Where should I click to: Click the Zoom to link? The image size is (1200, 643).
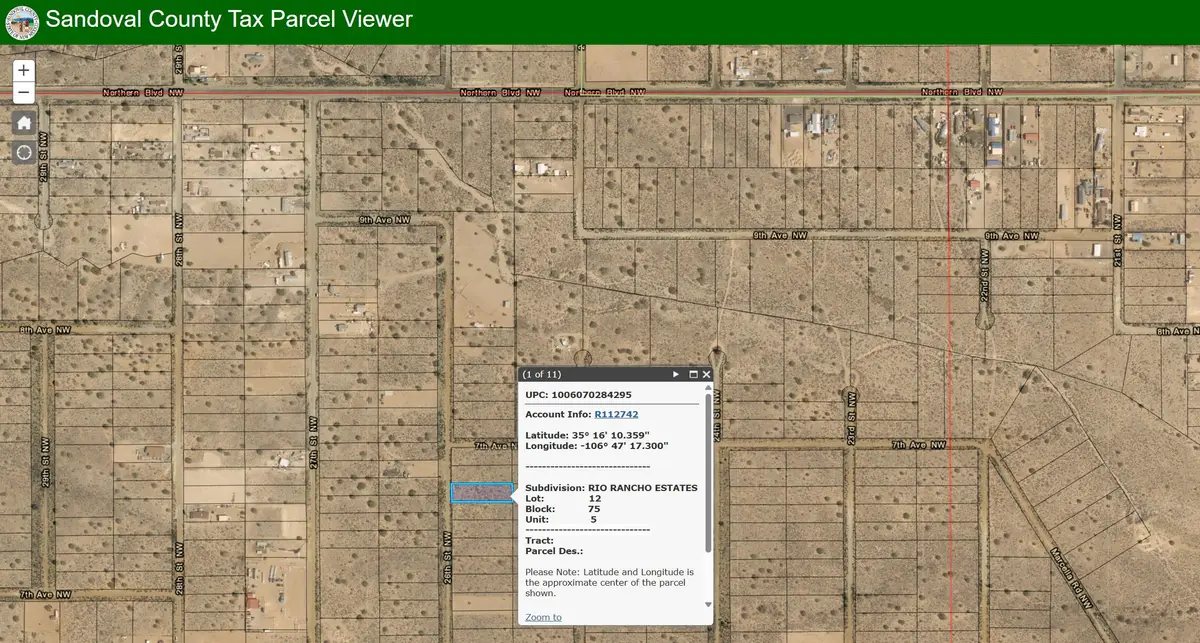tap(542, 617)
